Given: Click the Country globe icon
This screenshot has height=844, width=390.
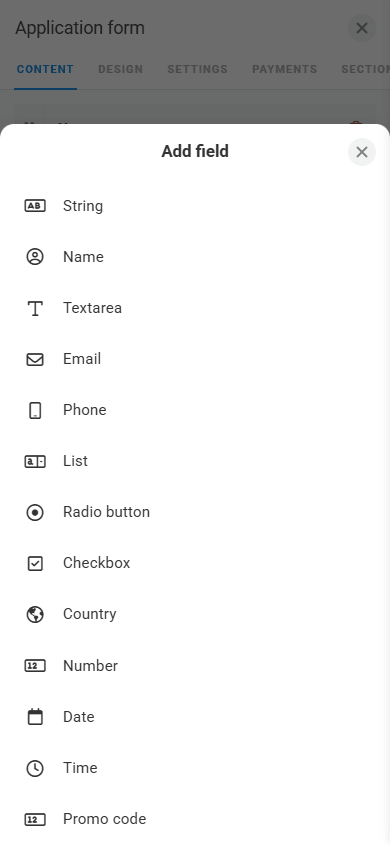Looking at the screenshot, I should (35, 614).
